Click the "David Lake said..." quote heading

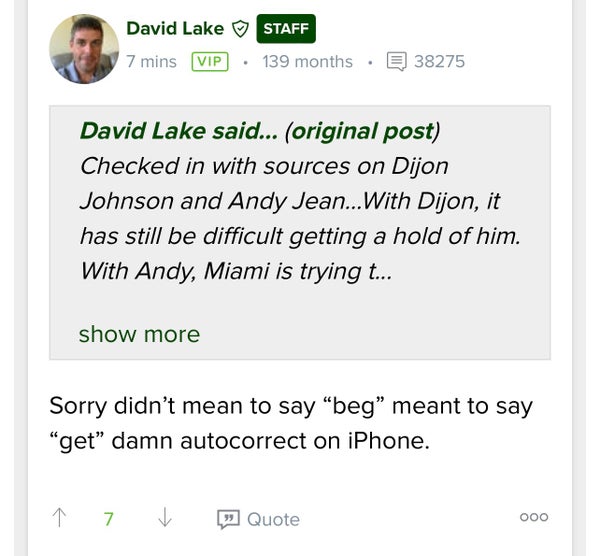point(179,131)
